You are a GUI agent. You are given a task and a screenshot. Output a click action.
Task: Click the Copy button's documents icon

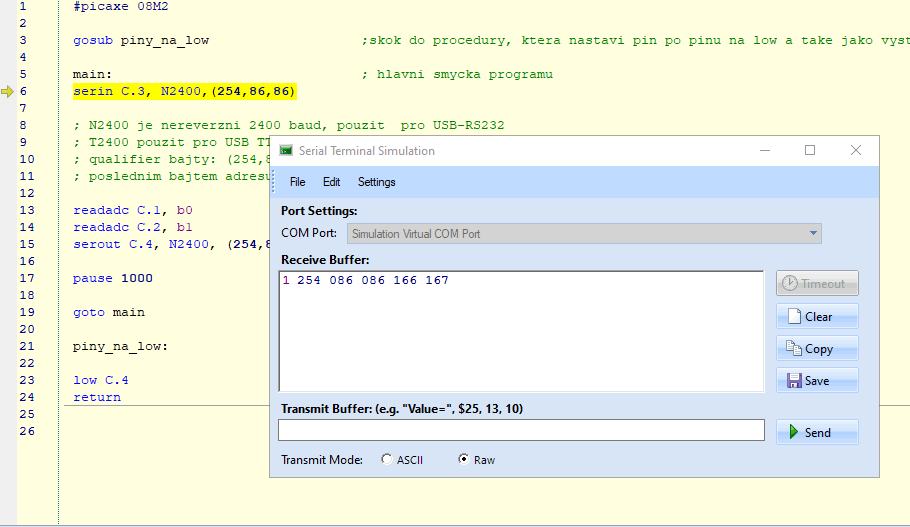(x=793, y=349)
